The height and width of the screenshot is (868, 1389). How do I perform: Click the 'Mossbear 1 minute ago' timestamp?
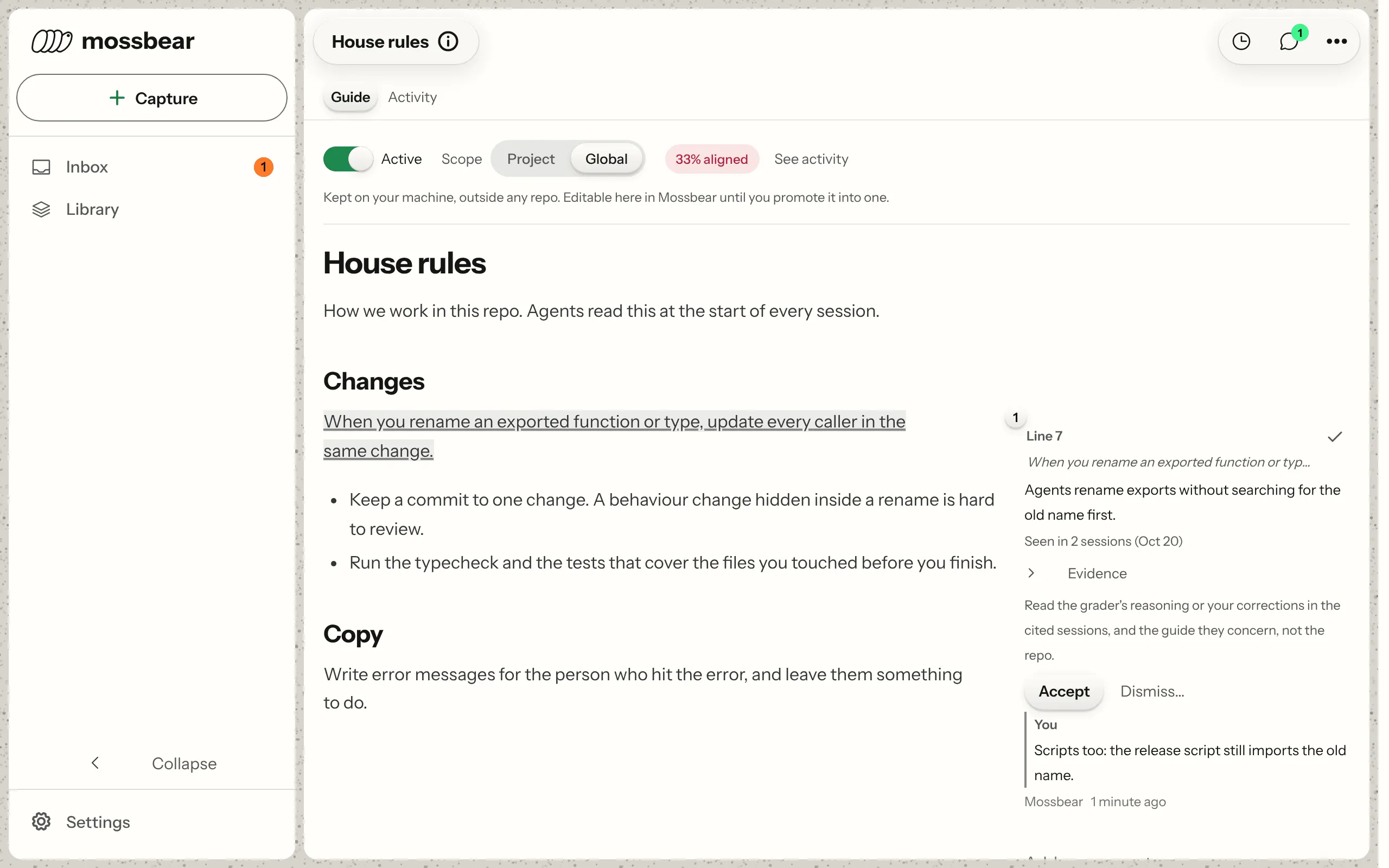pos(1095,802)
